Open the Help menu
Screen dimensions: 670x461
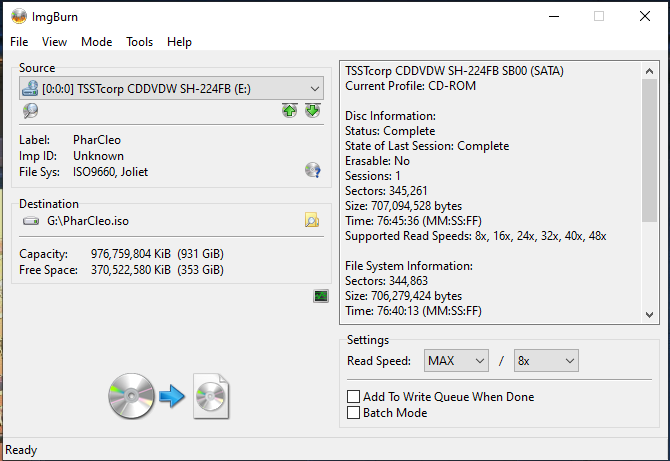tap(180, 42)
